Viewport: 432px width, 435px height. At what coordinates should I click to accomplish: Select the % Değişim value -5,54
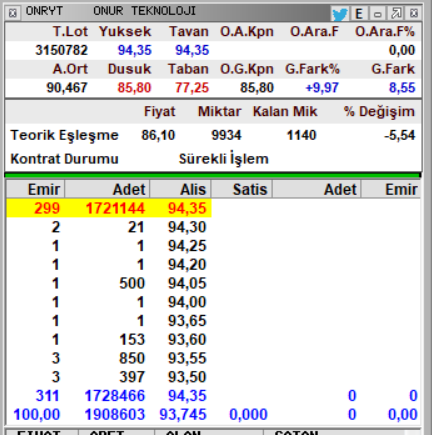point(400,135)
